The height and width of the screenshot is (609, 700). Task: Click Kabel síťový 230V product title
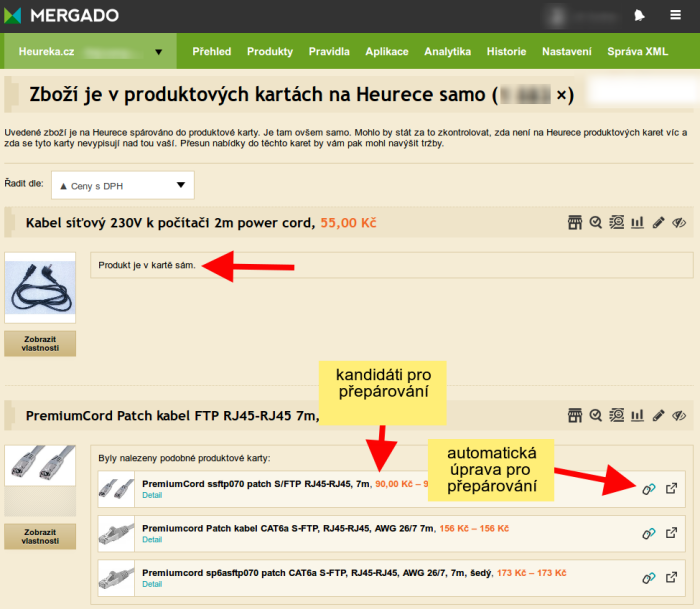(x=171, y=222)
